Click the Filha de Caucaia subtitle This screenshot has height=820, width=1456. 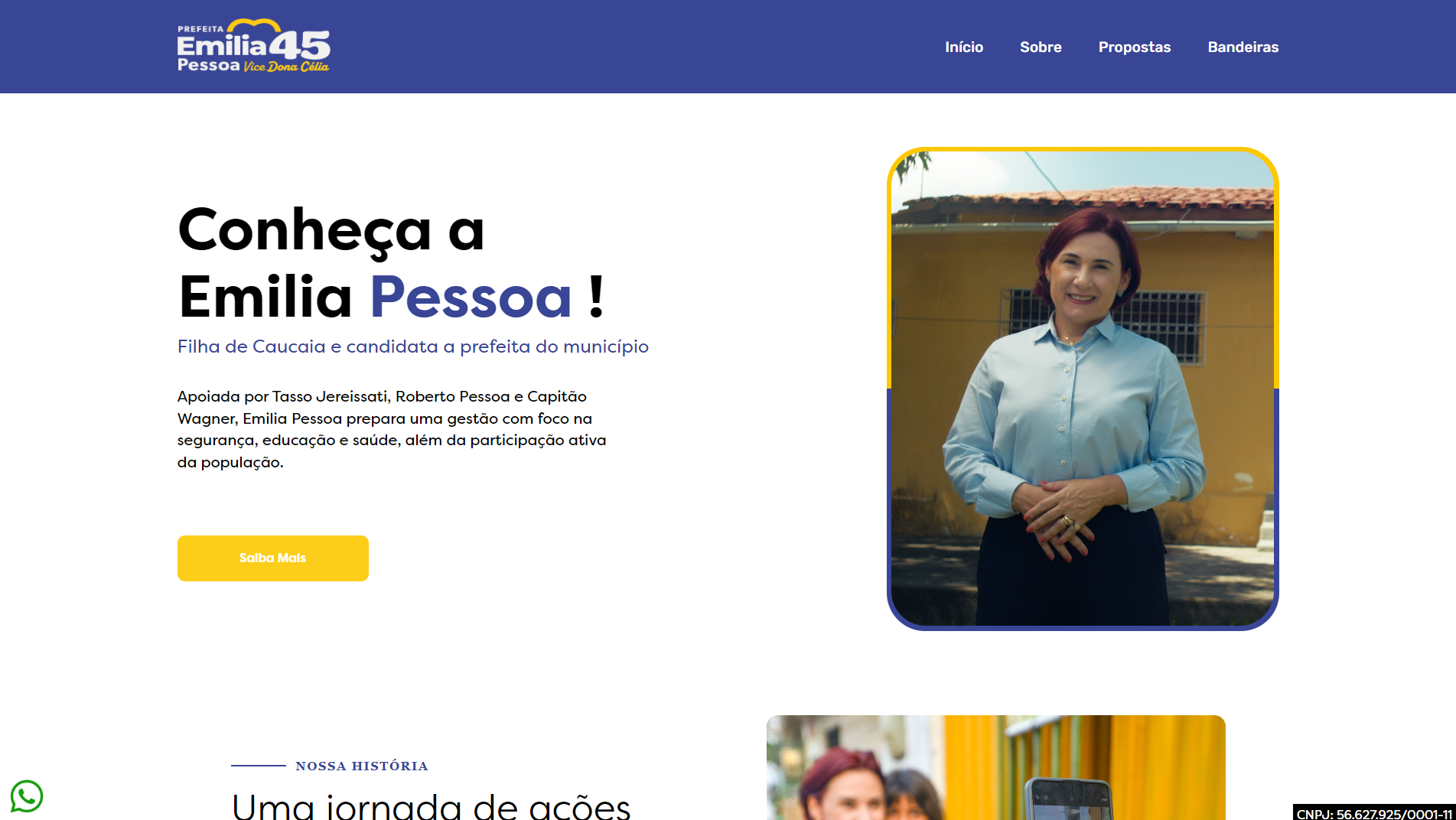point(413,347)
